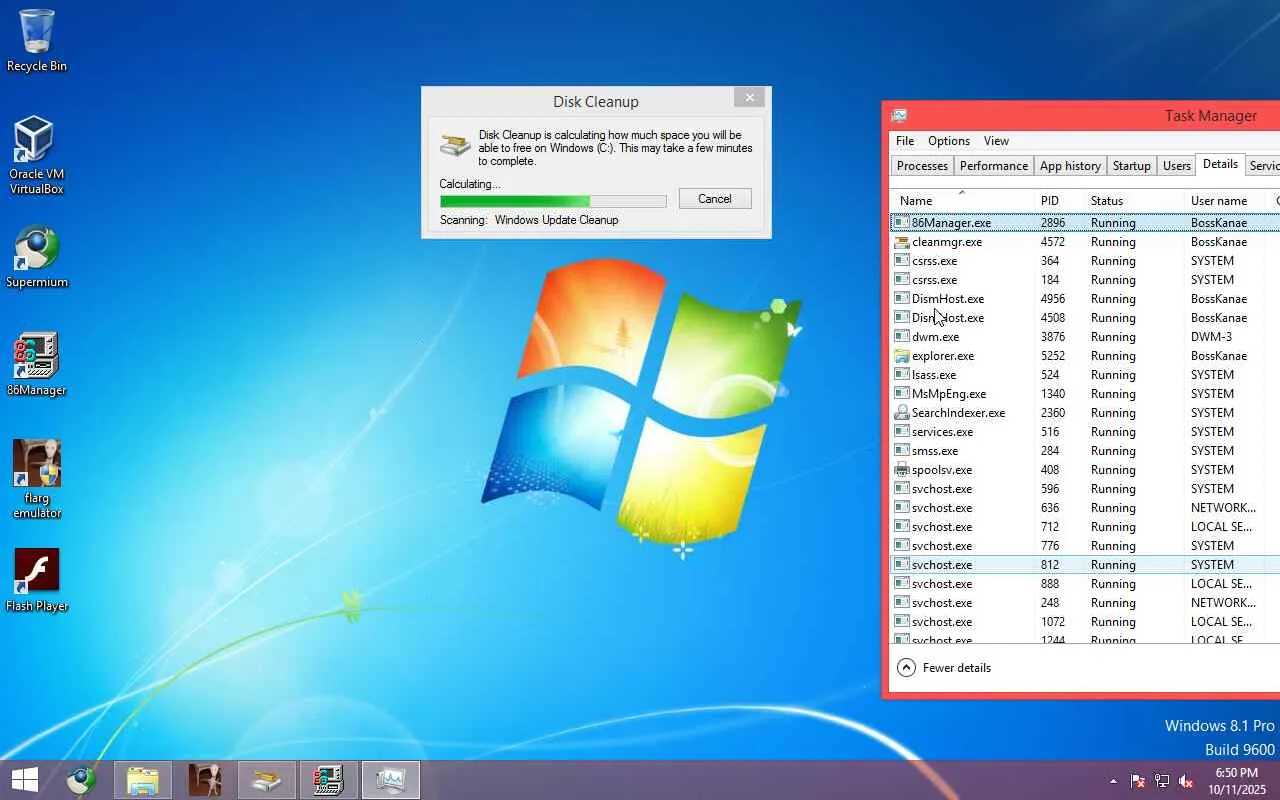Collapse Task Manager with Fewer details
This screenshot has width=1280, height=800.
click(x=944, y=668)
